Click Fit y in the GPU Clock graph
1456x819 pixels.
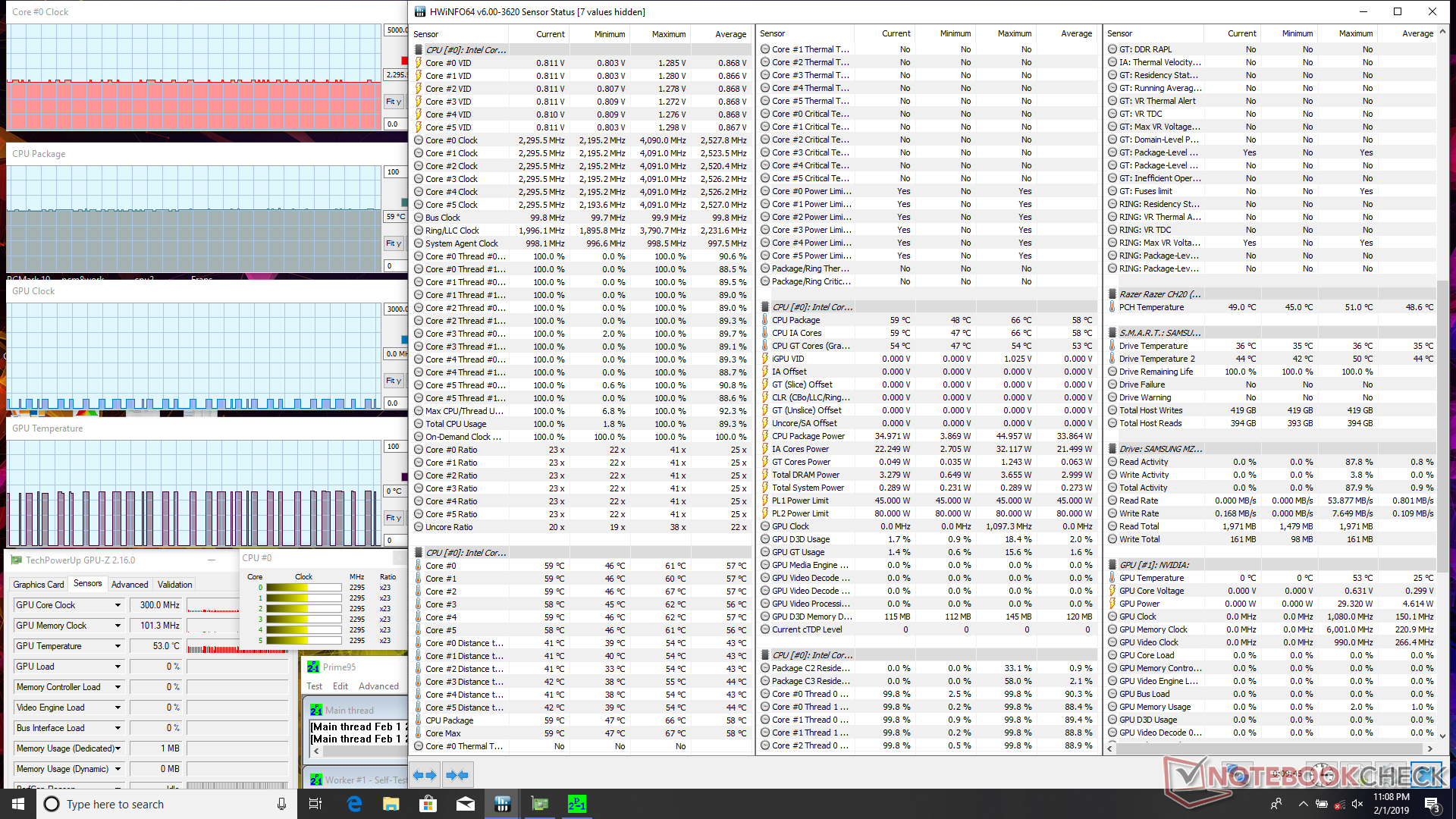pyautogui.click(x=394, y=381)
